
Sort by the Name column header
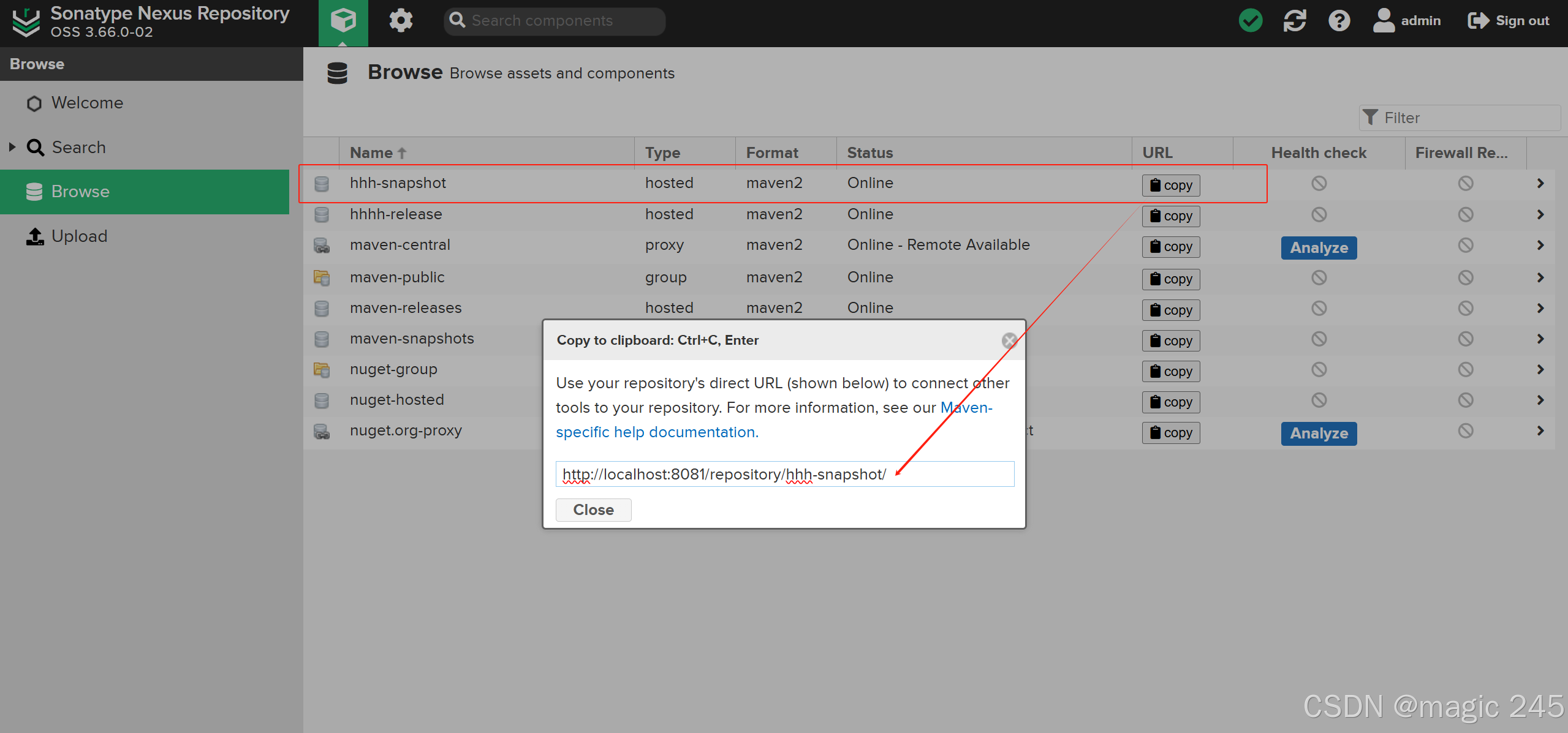click(371, 152)
